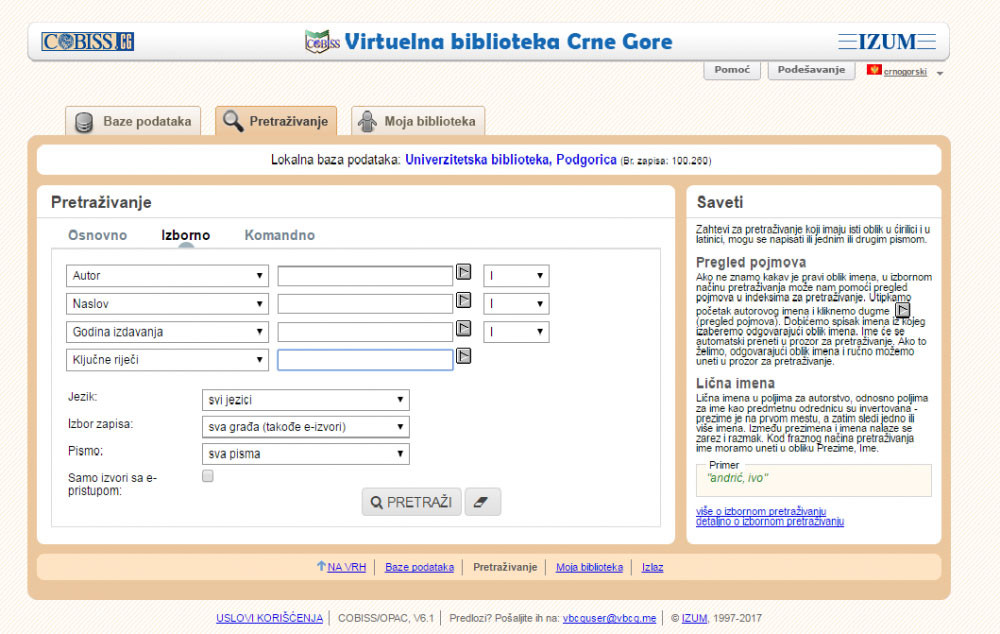Click the Pomoć help button
This screenshot has height=634, width=1000.
click(x=732, y=70)
